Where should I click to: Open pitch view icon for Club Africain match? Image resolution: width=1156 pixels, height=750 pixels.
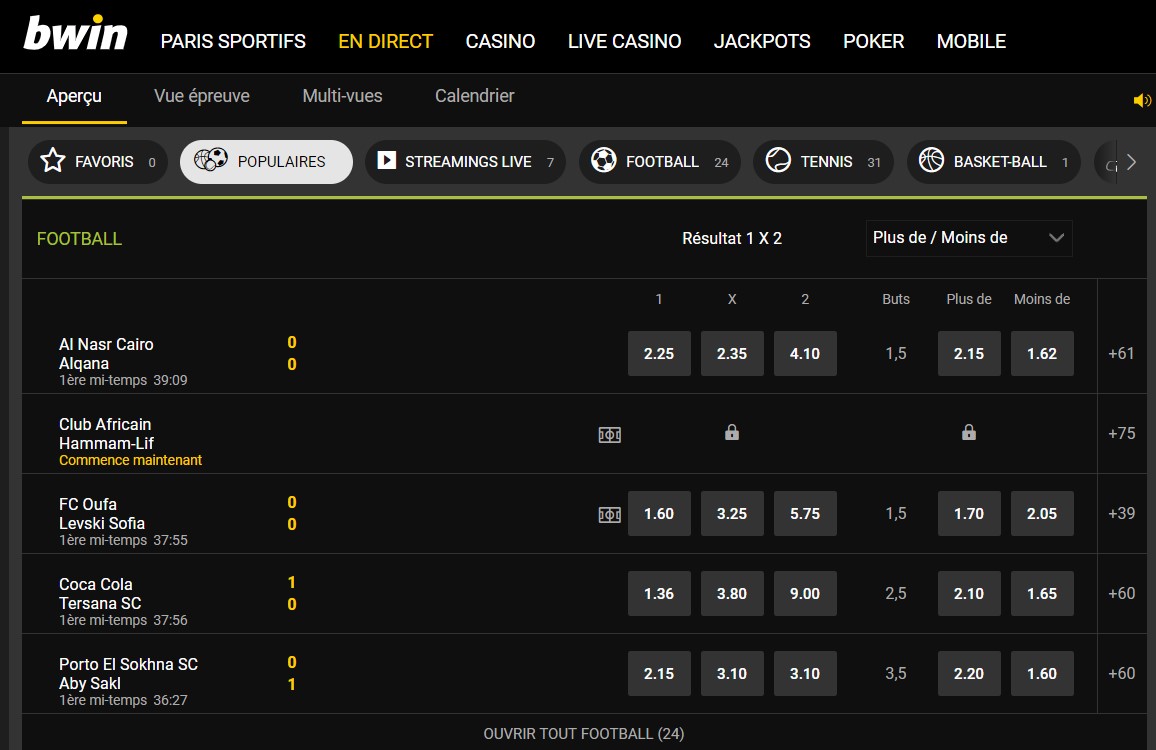pyautogui.click(x=610, y=435)
